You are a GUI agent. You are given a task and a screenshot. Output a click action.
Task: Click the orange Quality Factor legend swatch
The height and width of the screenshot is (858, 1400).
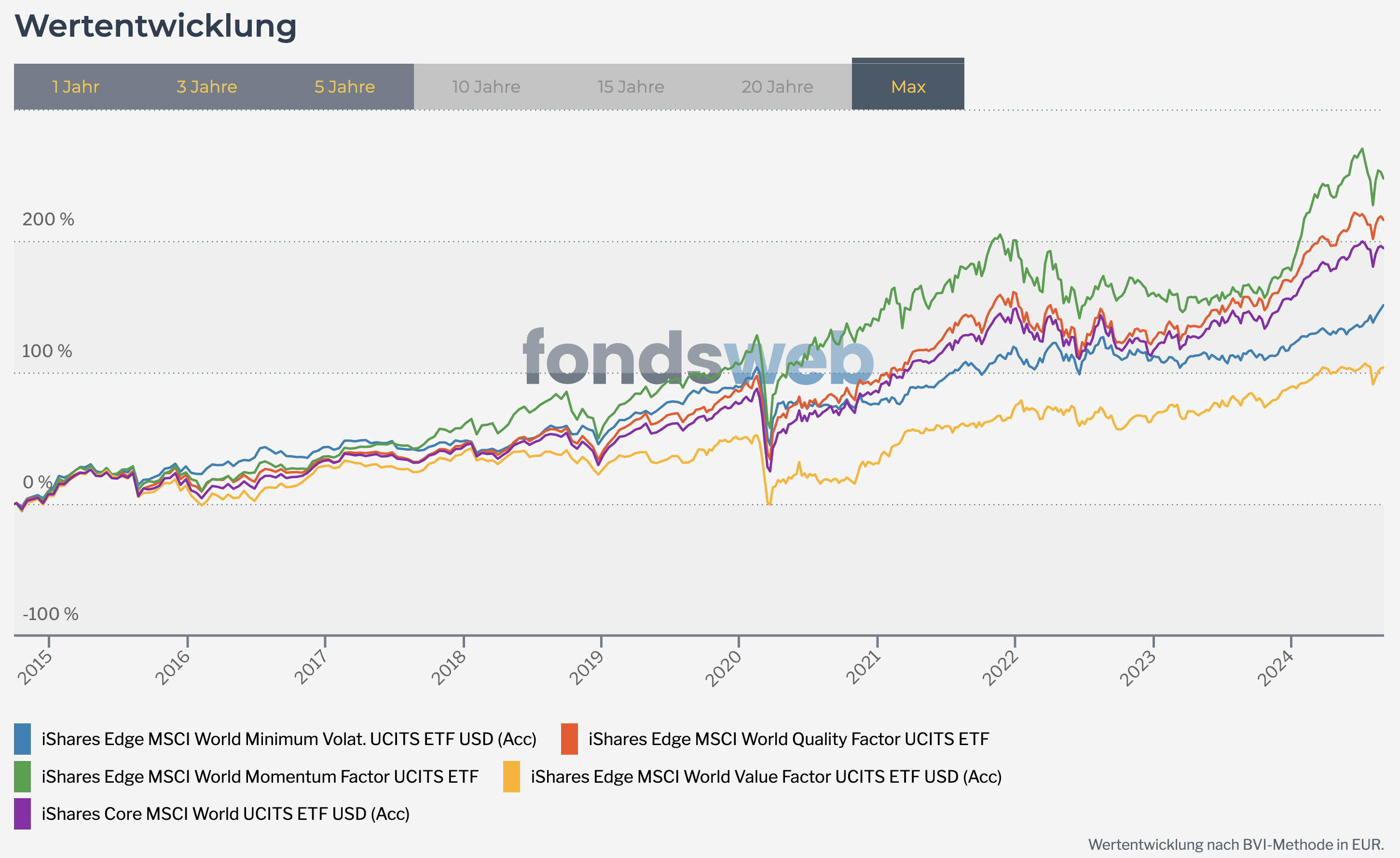point(569,739)
